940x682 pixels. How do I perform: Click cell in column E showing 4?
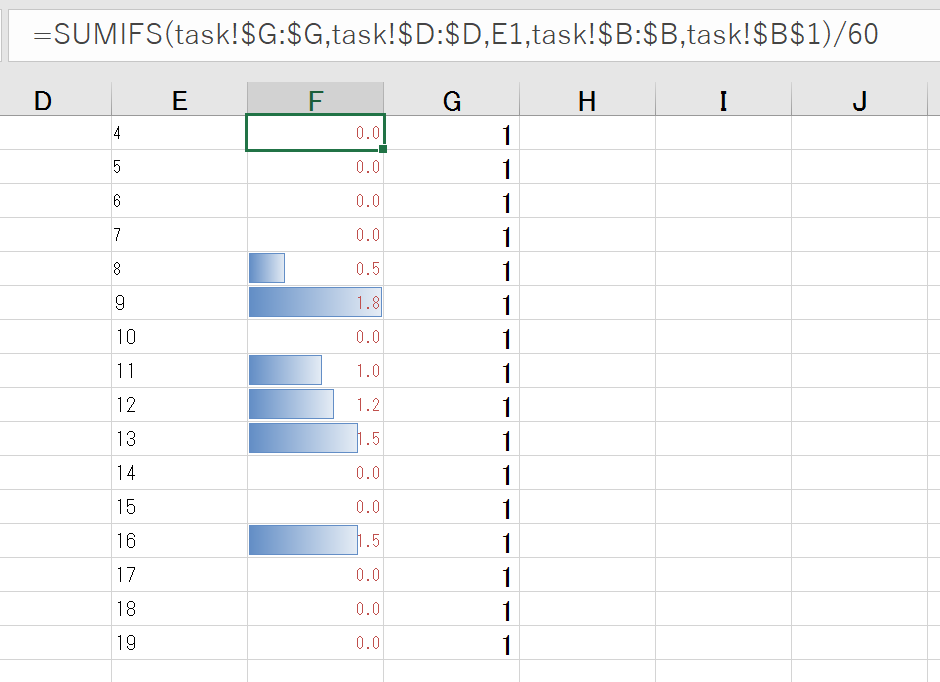coord(179,132)
